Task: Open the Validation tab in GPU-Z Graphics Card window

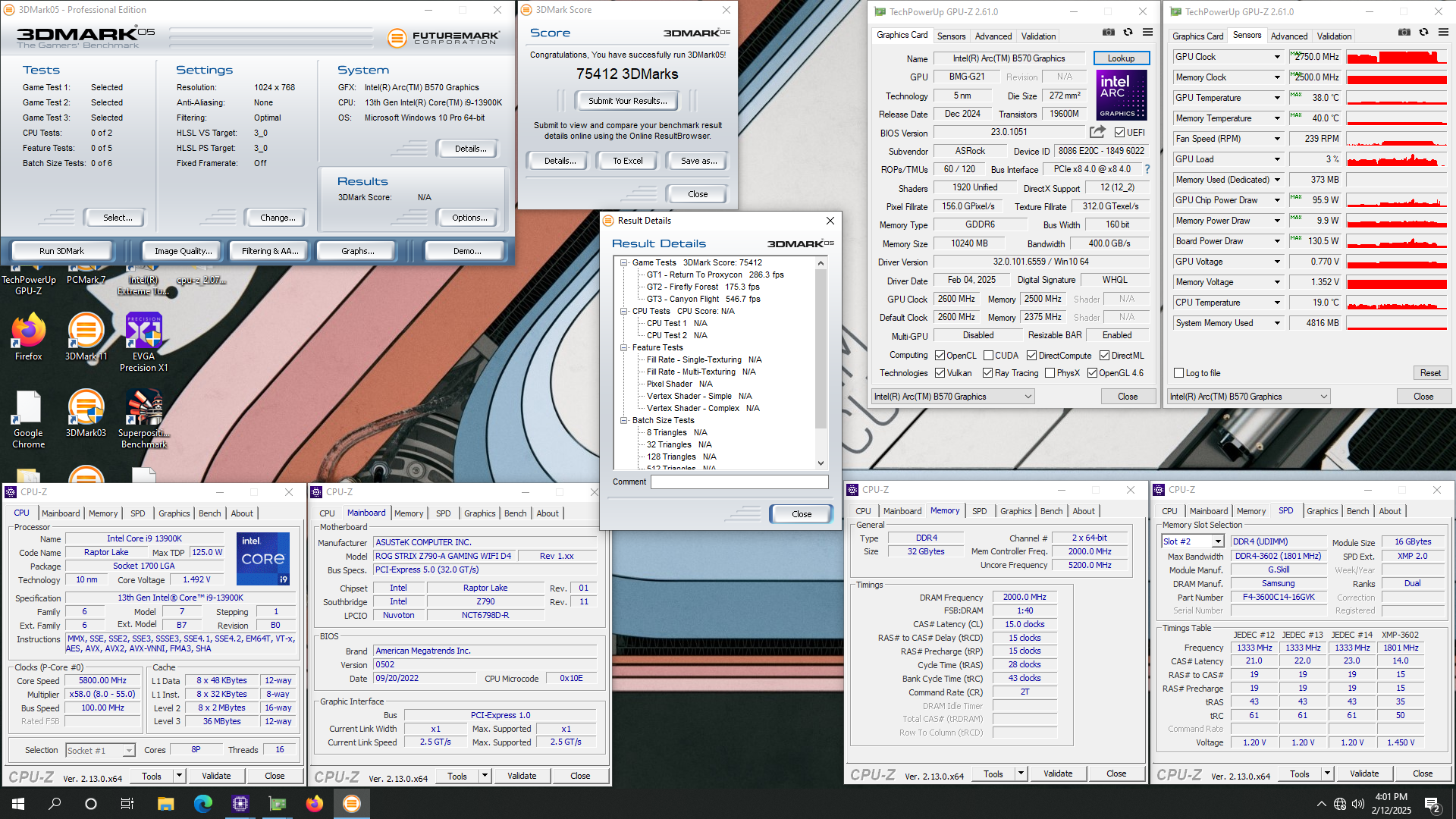Action: [1038, 36]
